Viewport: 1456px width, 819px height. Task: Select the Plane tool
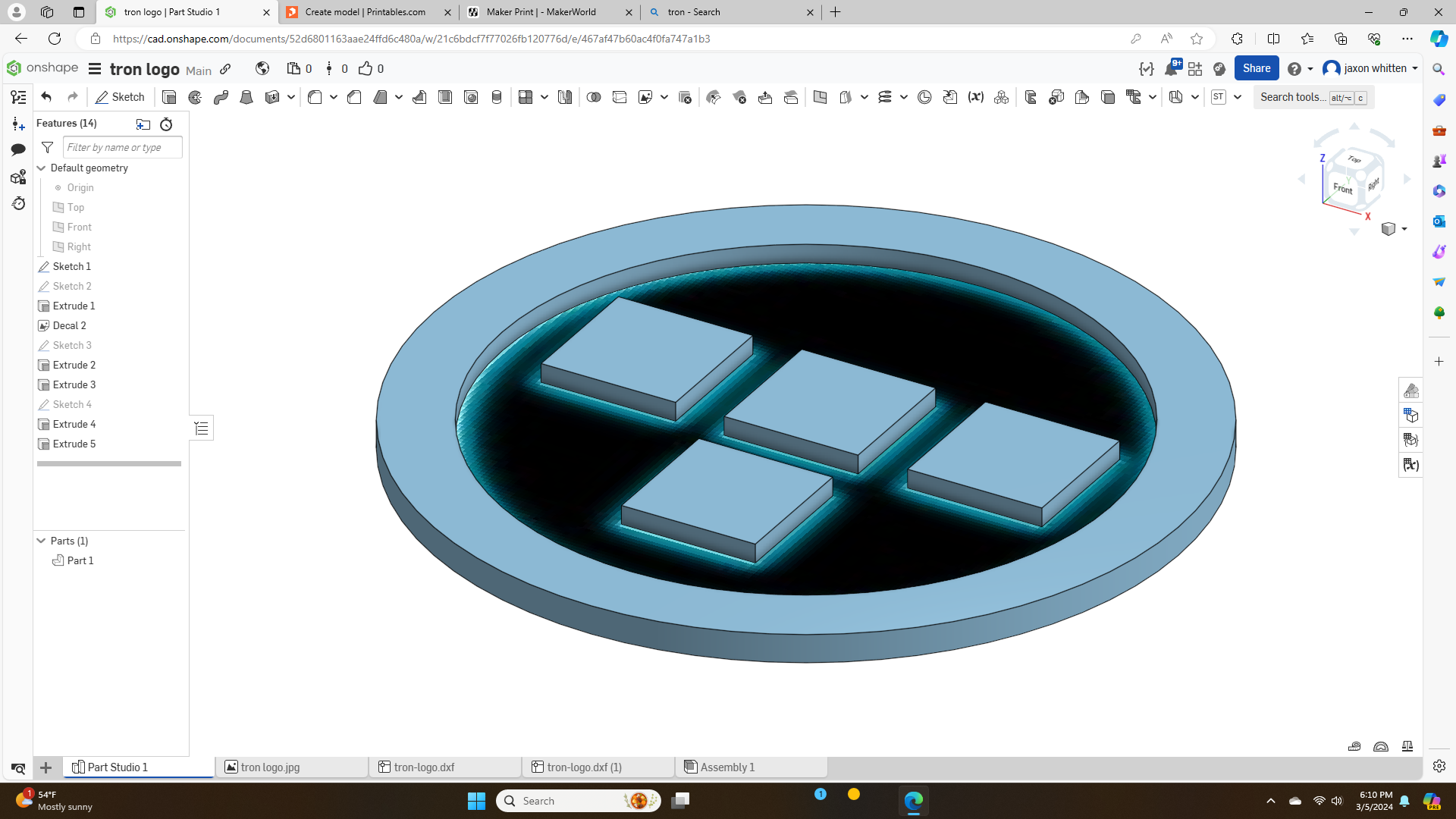(820, 97)
